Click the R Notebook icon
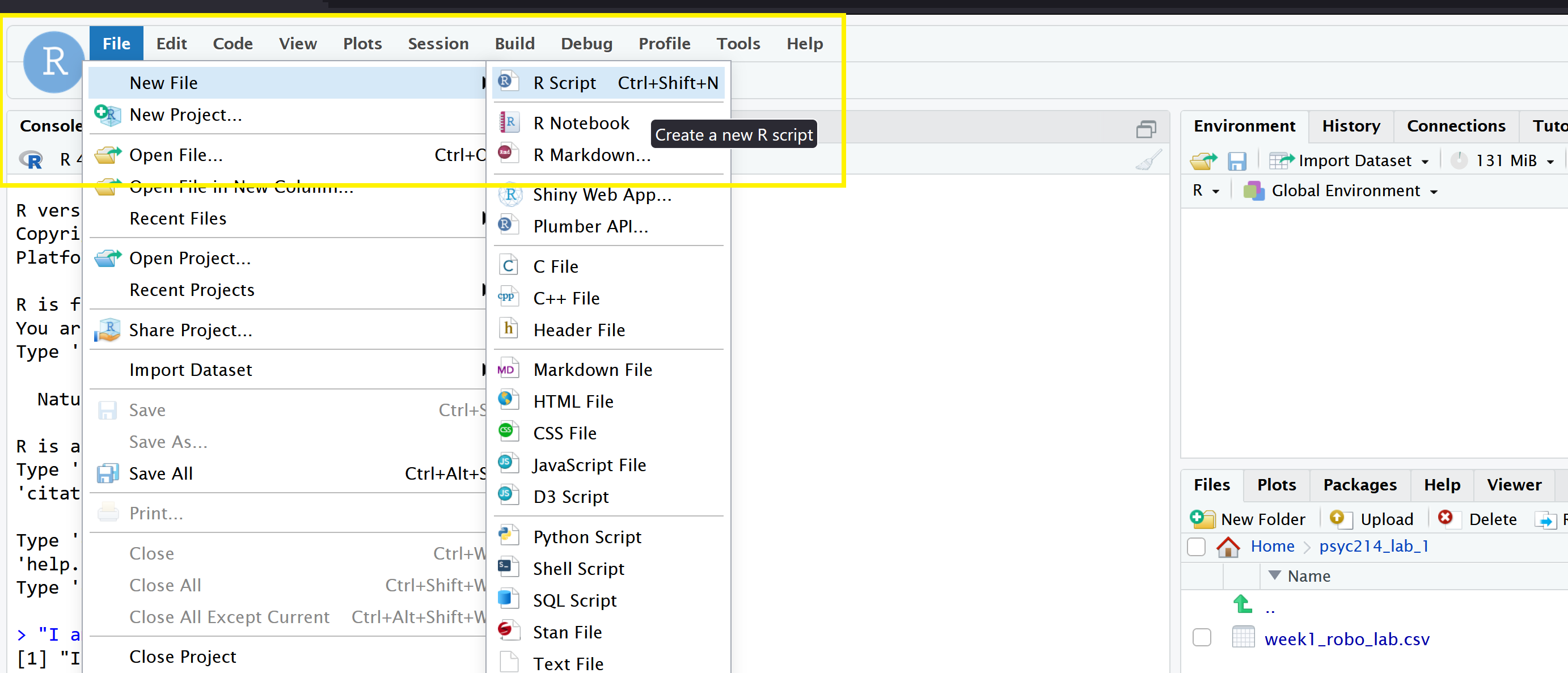The width and height of the screenshot is (1568, 673). [508, 122]
